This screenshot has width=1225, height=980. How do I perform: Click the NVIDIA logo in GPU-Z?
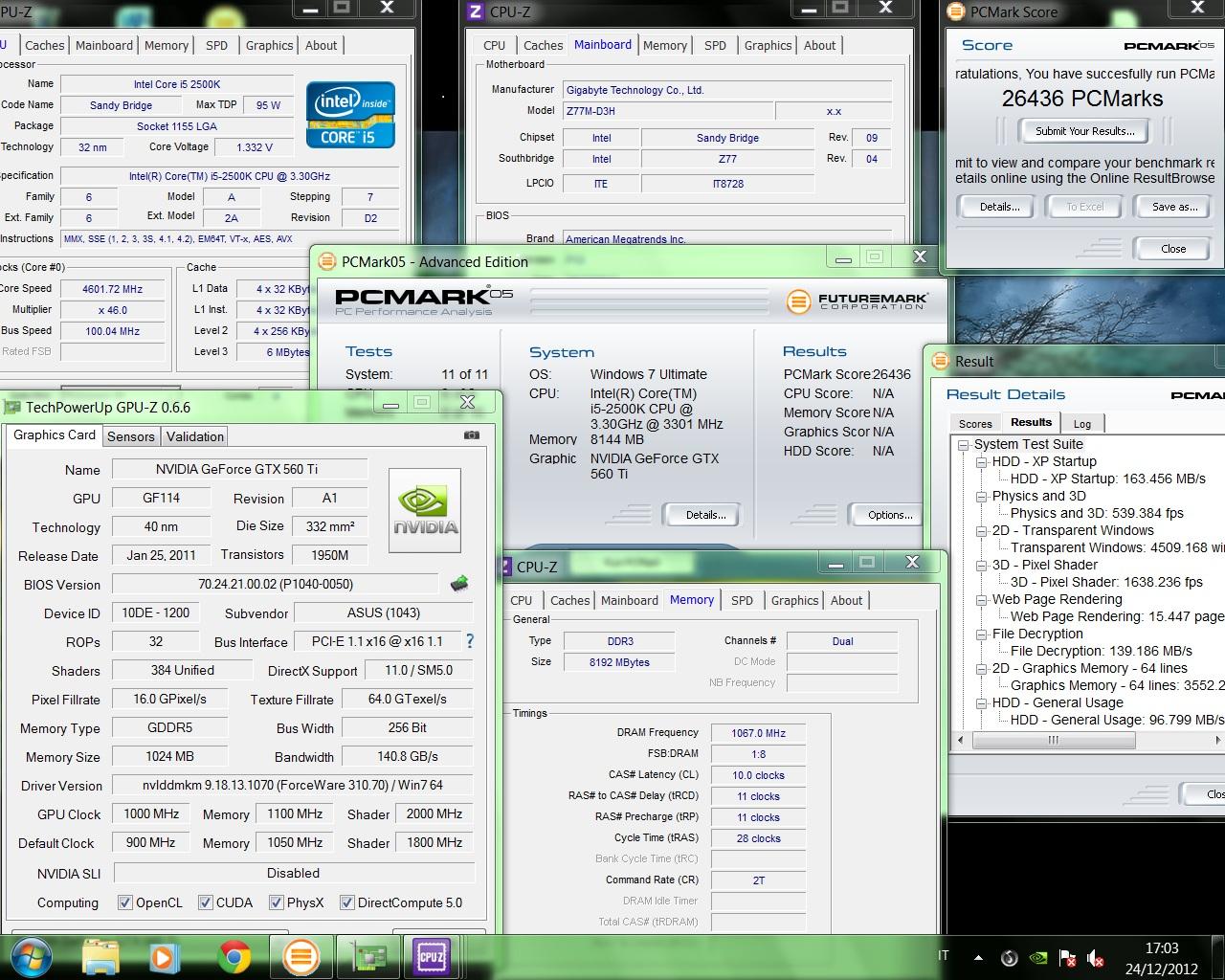pos(426,510)
